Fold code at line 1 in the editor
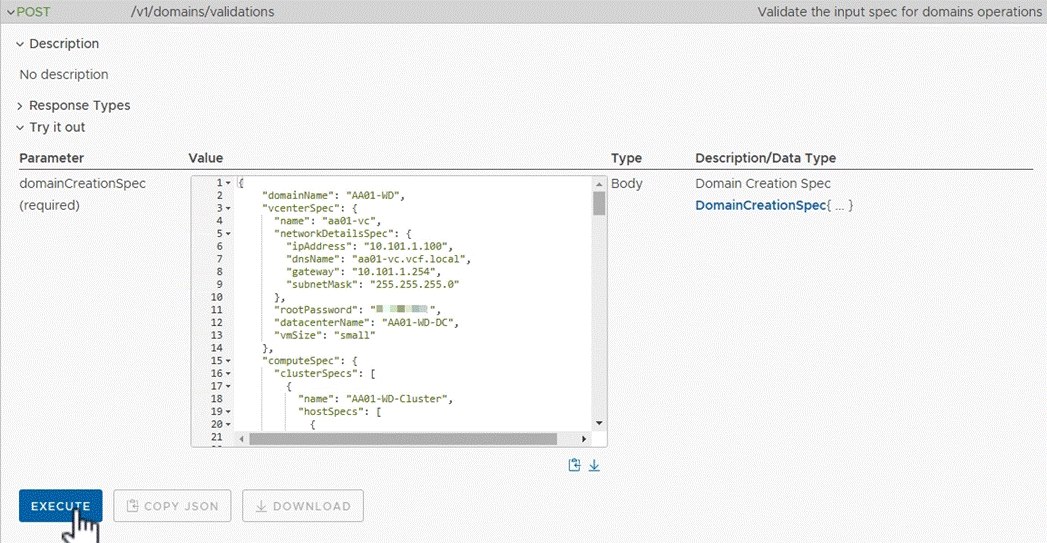The height and width of the screenshot is (543, 1047). point(228,183)
